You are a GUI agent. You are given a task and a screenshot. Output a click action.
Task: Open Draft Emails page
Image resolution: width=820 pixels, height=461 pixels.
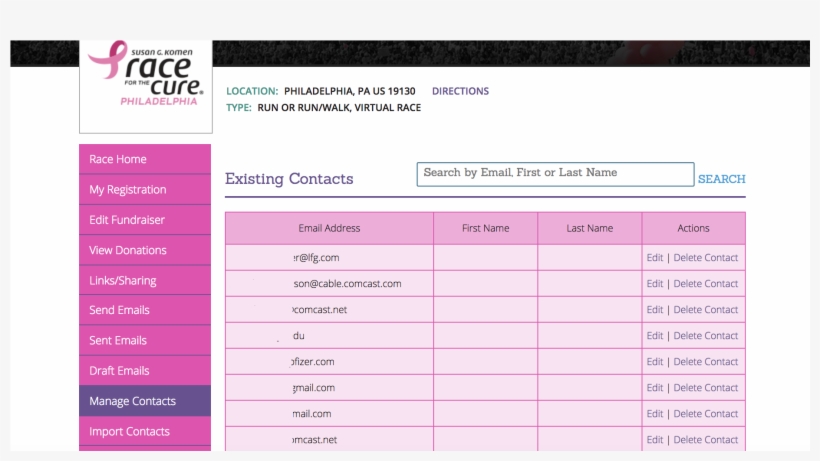pos(145,371)
